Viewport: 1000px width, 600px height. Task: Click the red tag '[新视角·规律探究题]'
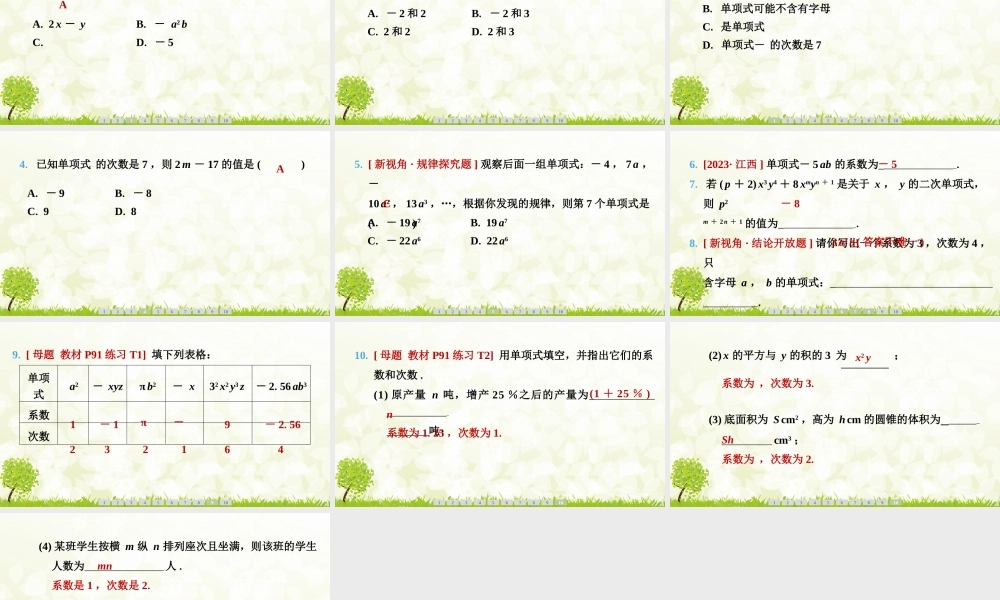pyautogui.click(x=423, y=165)
